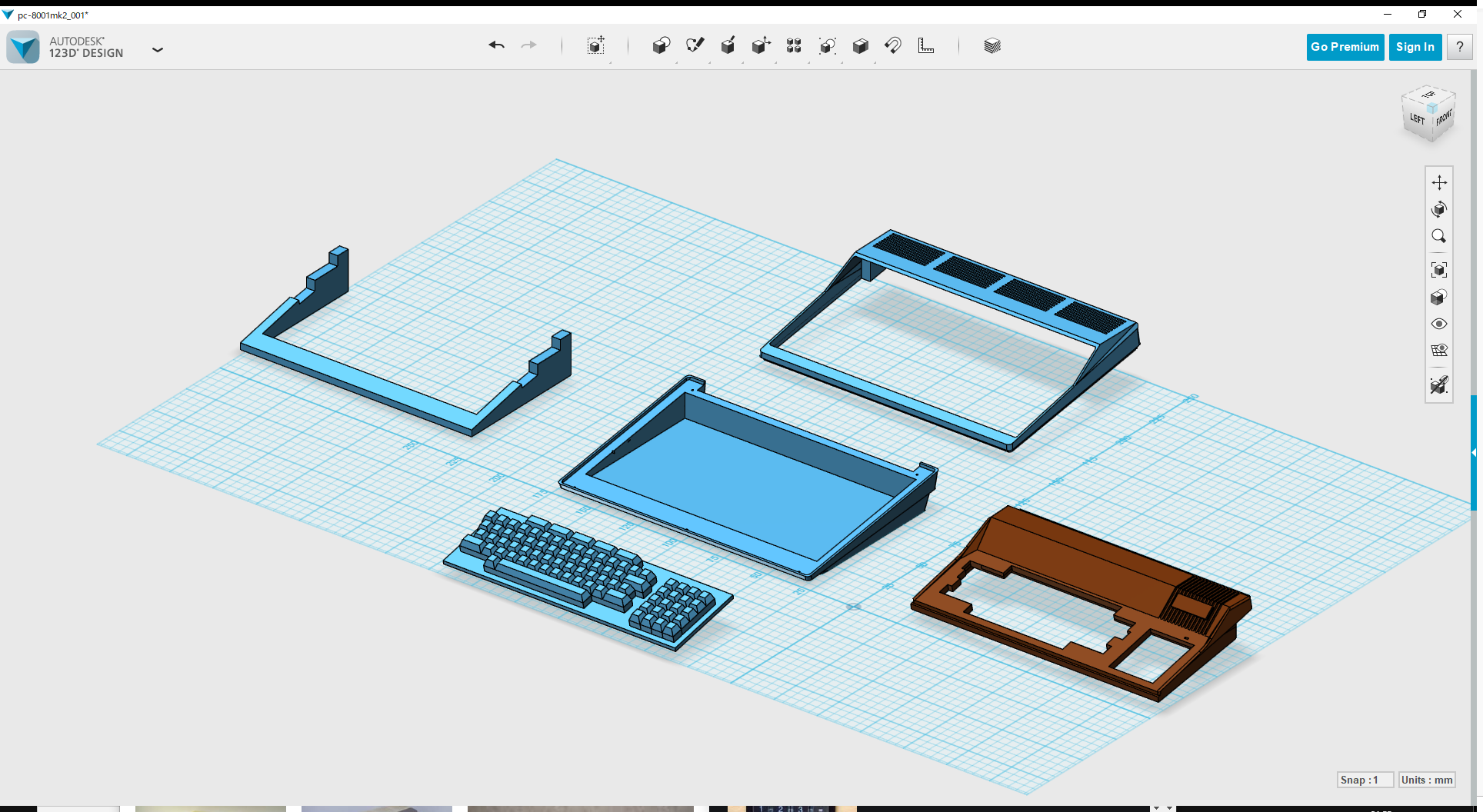
Task: Click the Sign In button
Action: (x=1415, y=47)
